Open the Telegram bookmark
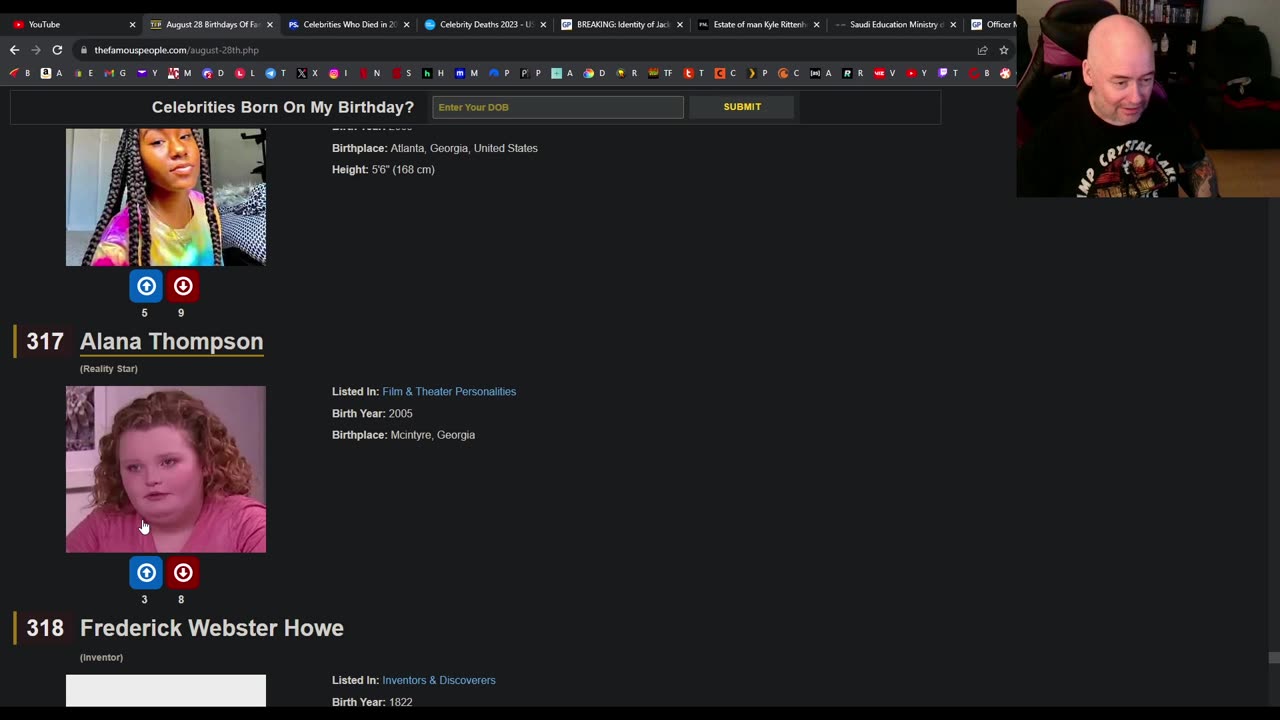Viewport: 1280px width, 720px height. click(x=276, y=73)
